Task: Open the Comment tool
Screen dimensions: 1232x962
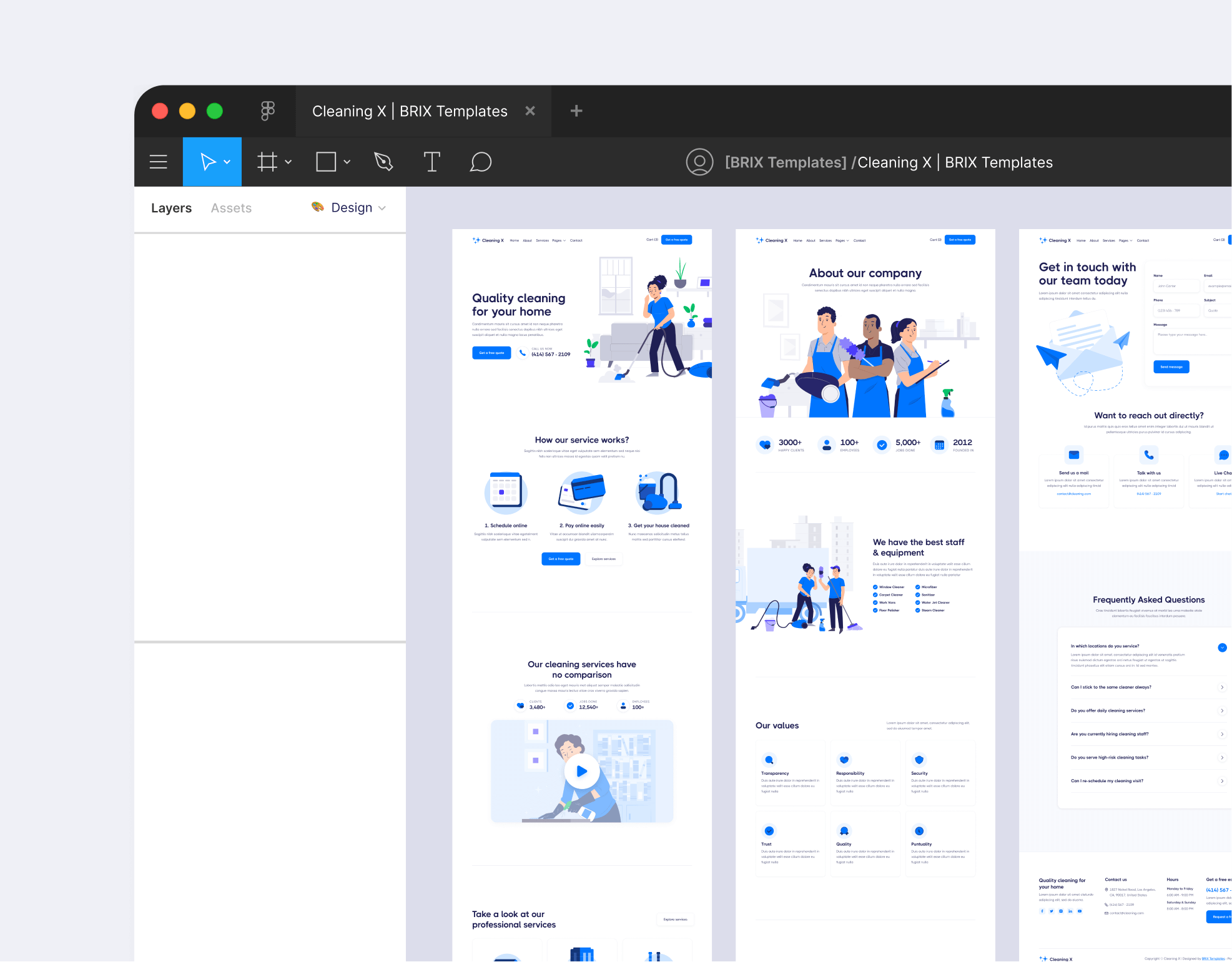Action: click(480, 162)
